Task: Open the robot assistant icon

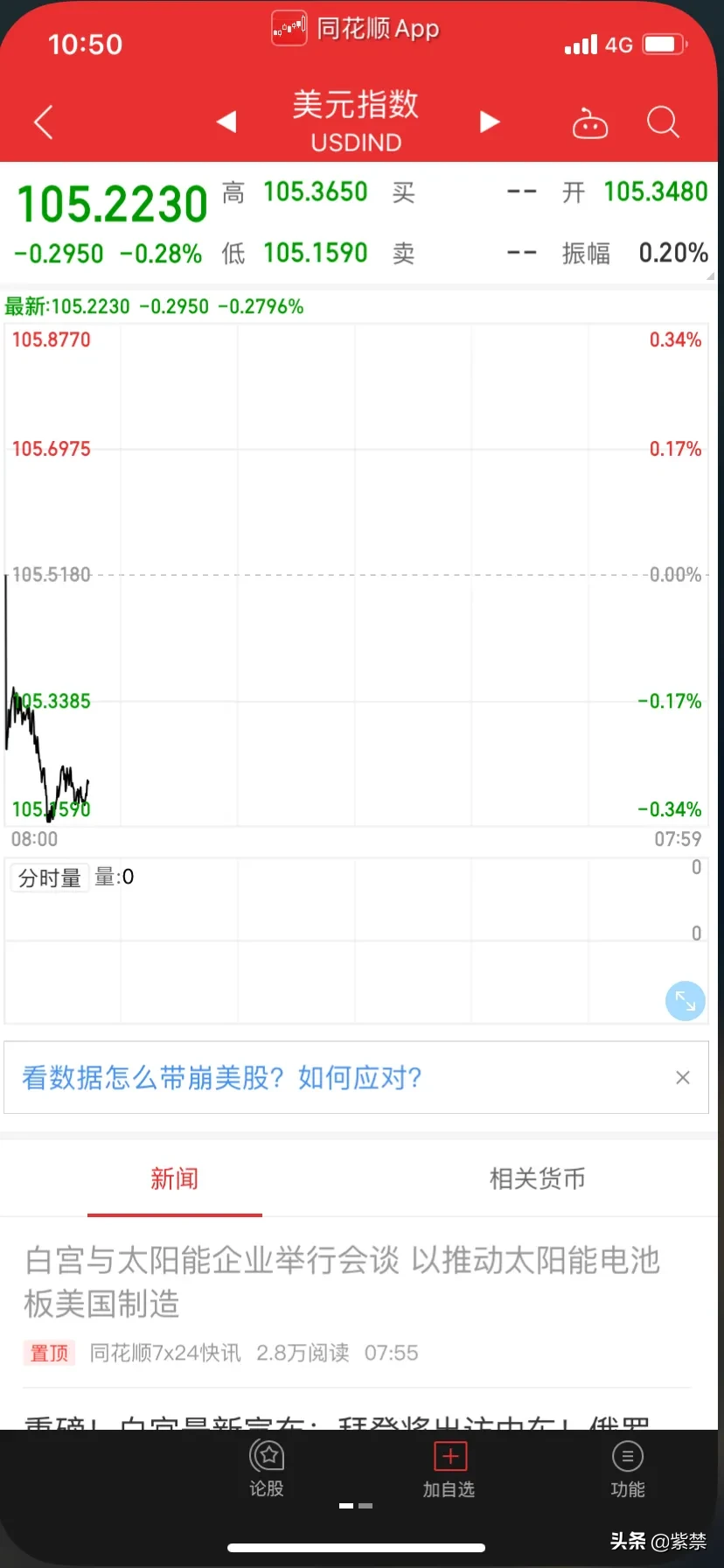Action: tap(590, 123)
